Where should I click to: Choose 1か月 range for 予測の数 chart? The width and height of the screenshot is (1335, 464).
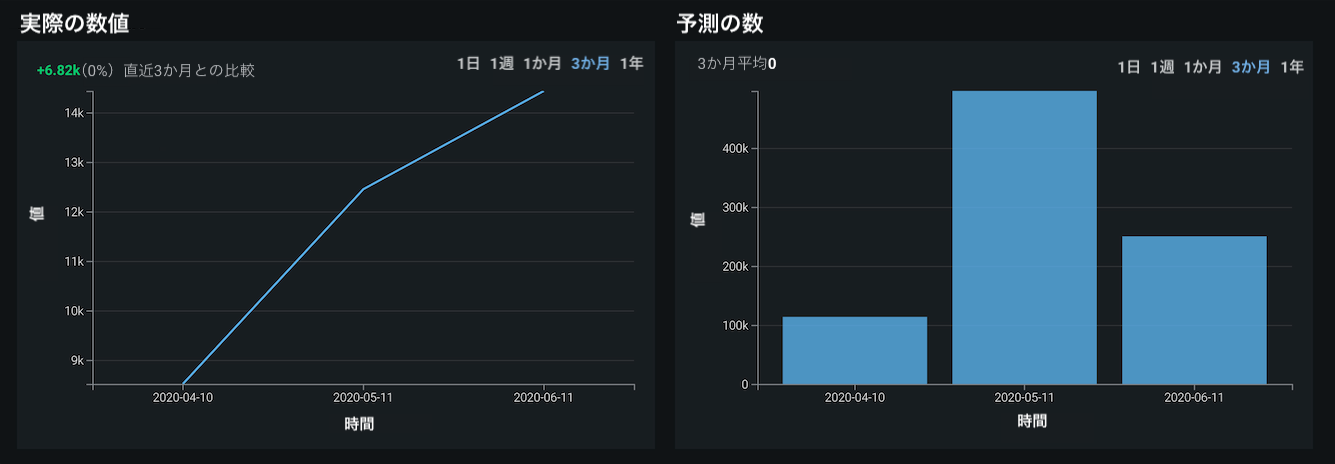1203,67
